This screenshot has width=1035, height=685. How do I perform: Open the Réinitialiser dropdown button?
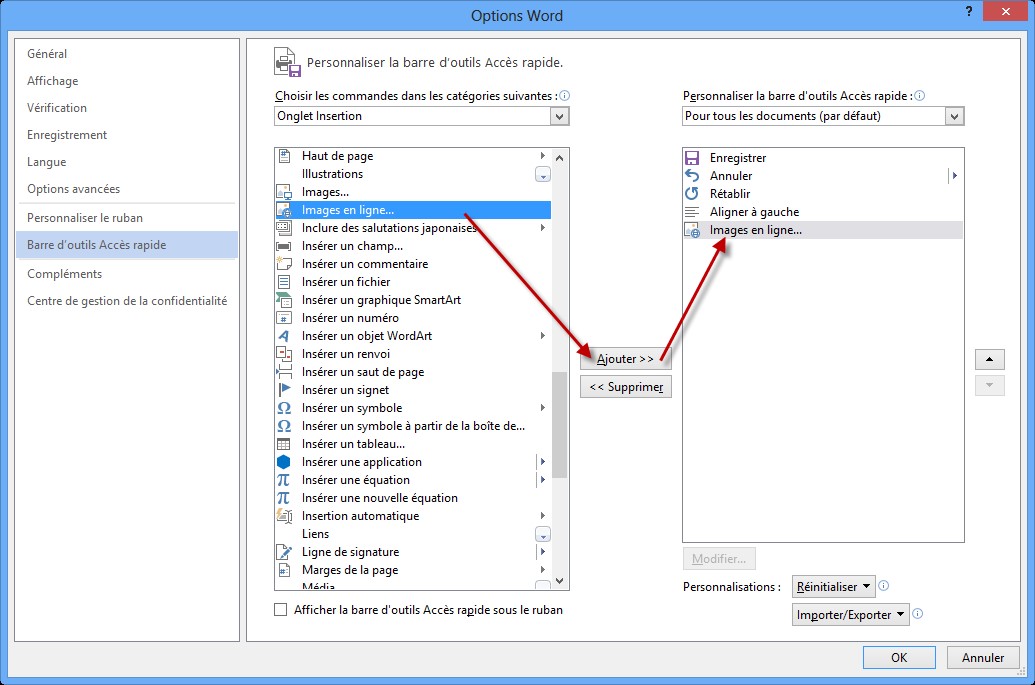pos(833,587)
